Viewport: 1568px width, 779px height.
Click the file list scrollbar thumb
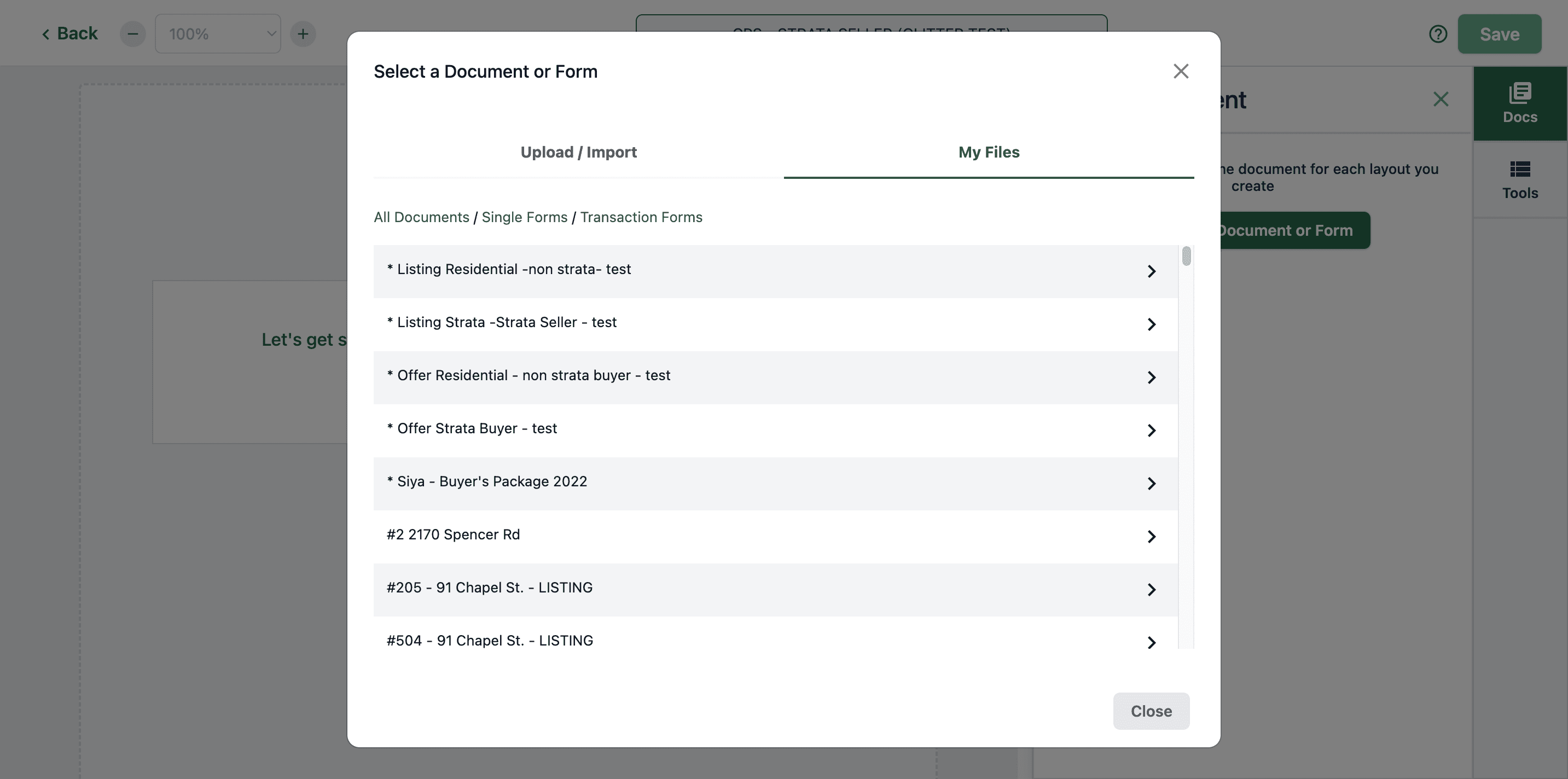pyautogui.click(x=1186, y=256)
